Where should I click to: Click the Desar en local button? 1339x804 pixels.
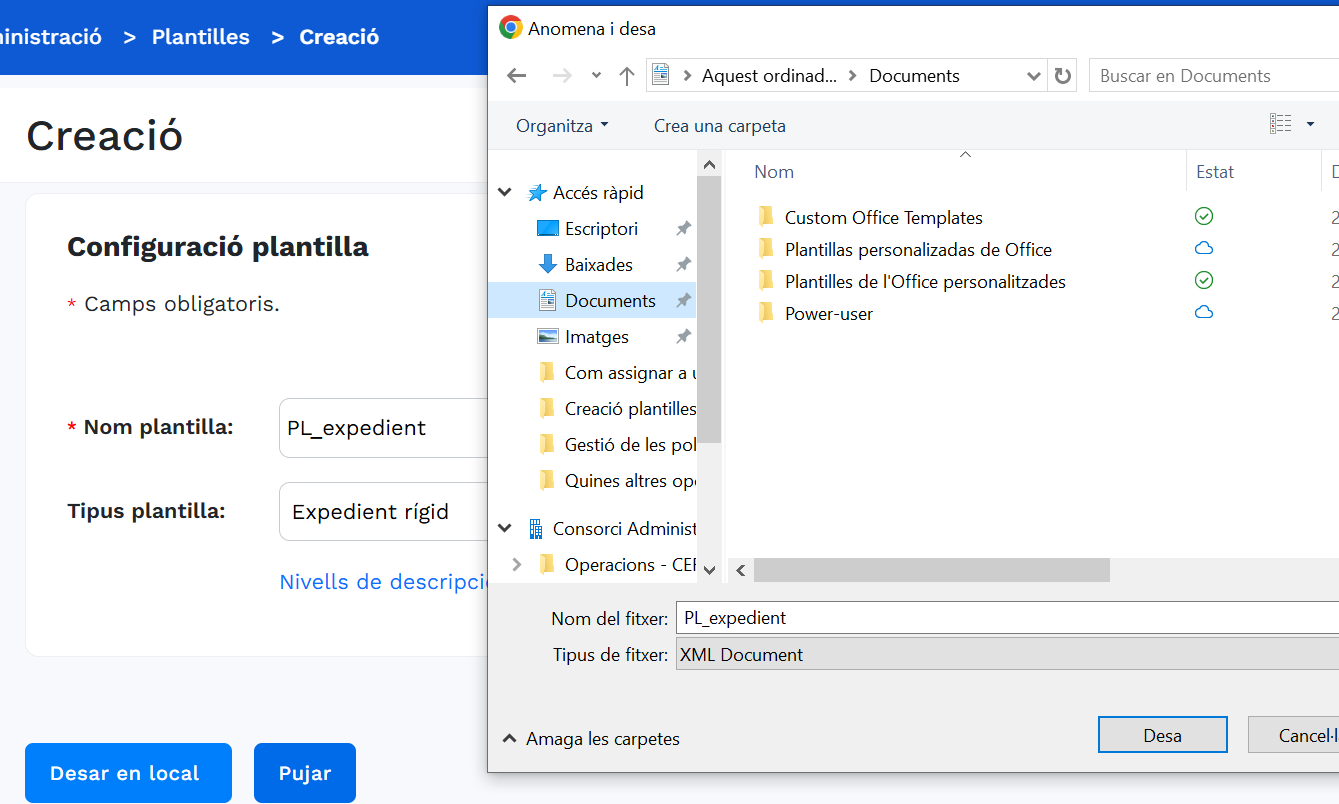(x=128, y=773)
